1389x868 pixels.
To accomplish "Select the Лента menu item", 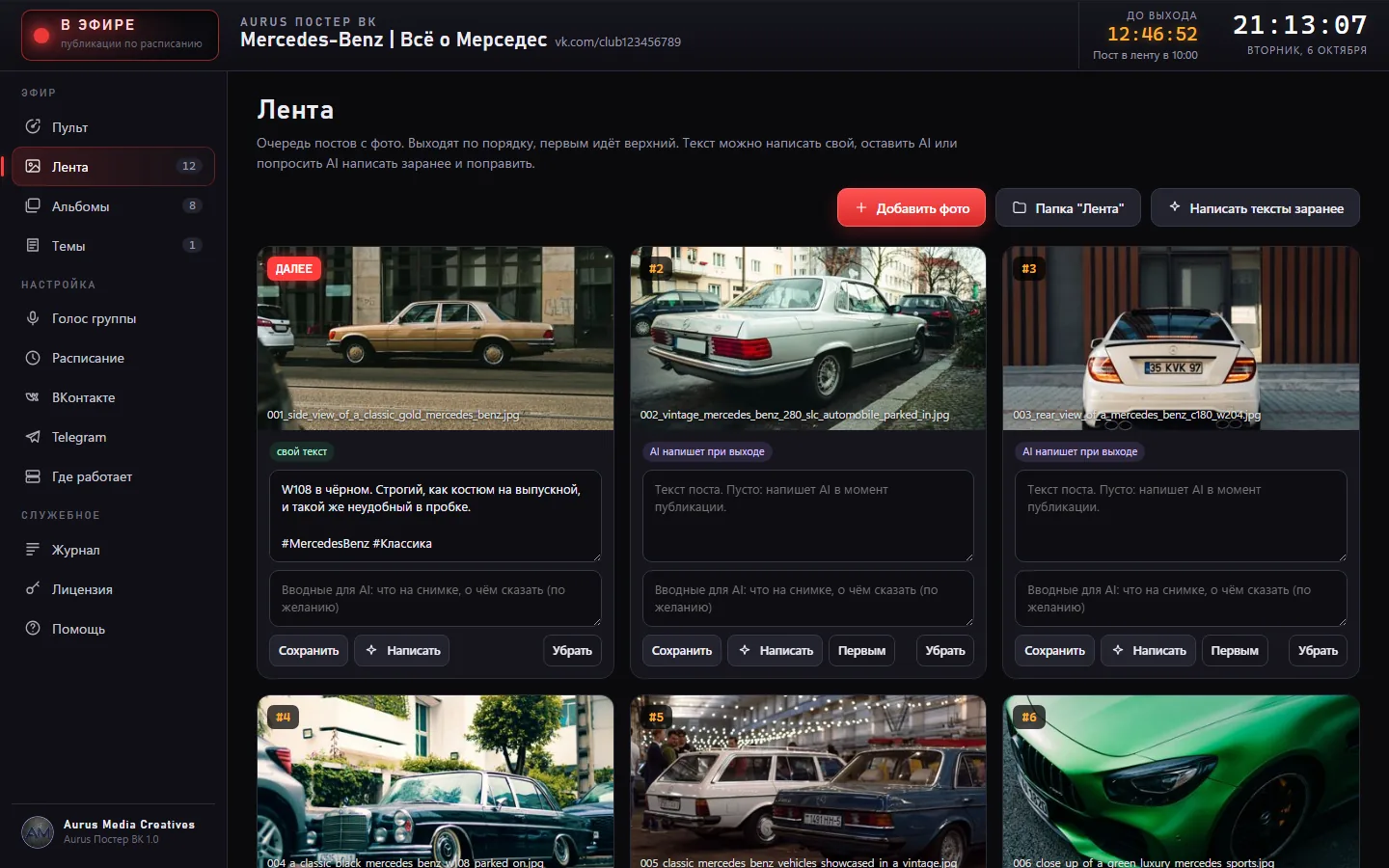I will pyautogui.click(x=113, y=166).
